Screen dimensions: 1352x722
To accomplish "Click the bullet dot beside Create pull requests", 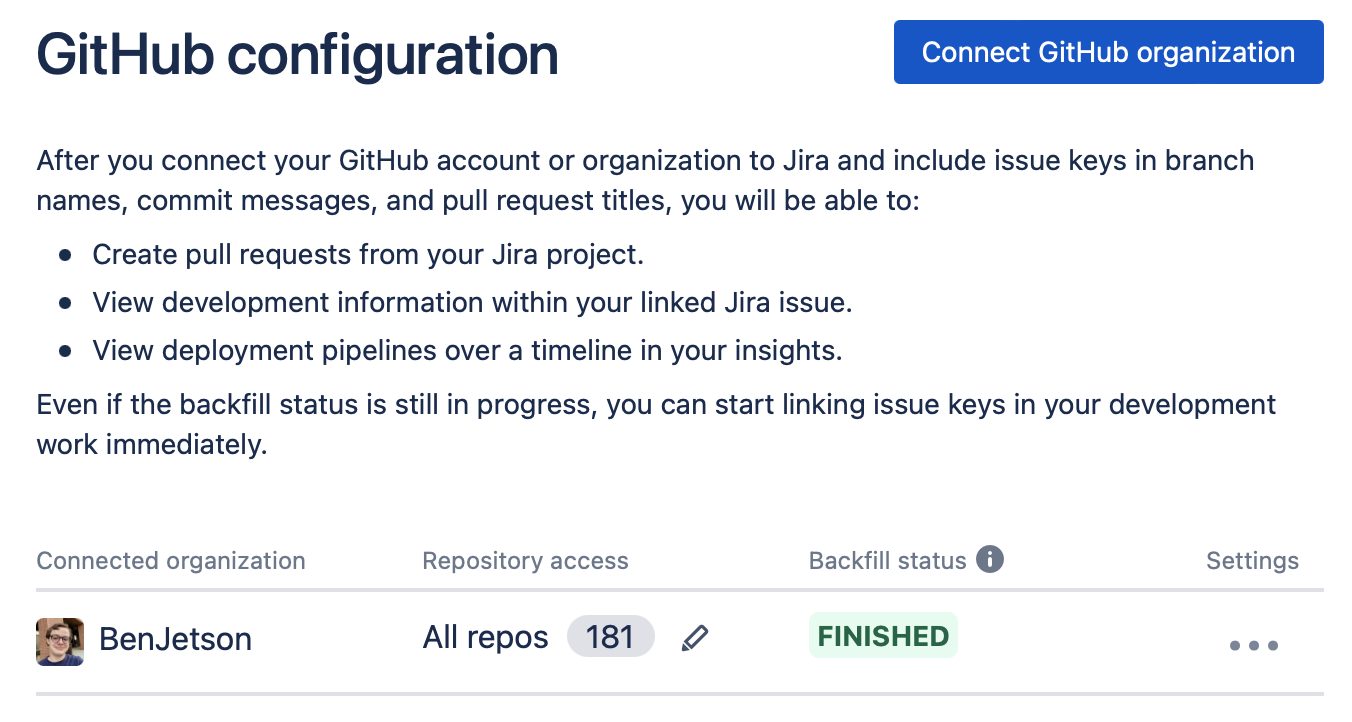I will (x=65, y=255).
